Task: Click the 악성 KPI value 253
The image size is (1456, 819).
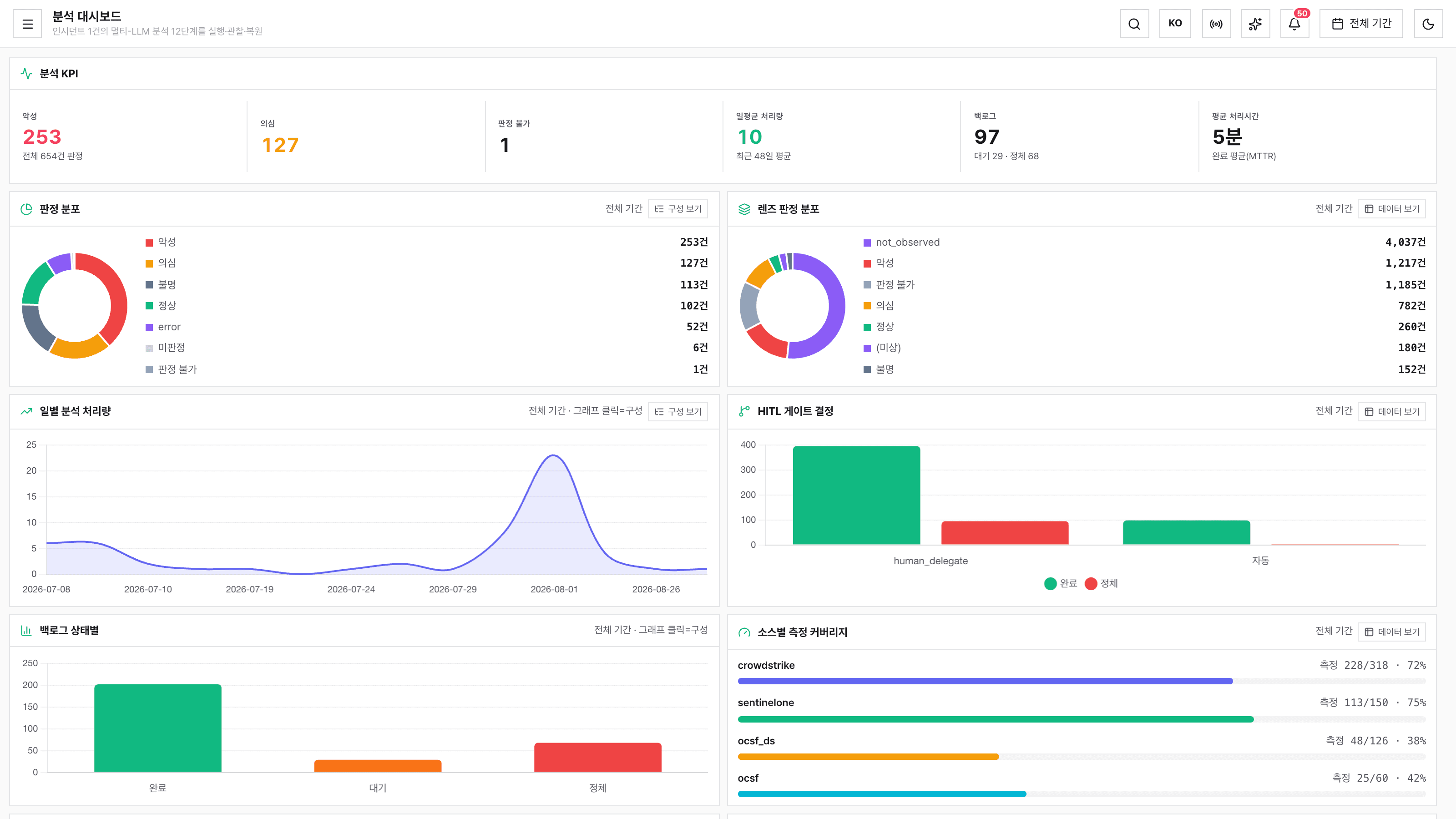Action: coord(42,137)
